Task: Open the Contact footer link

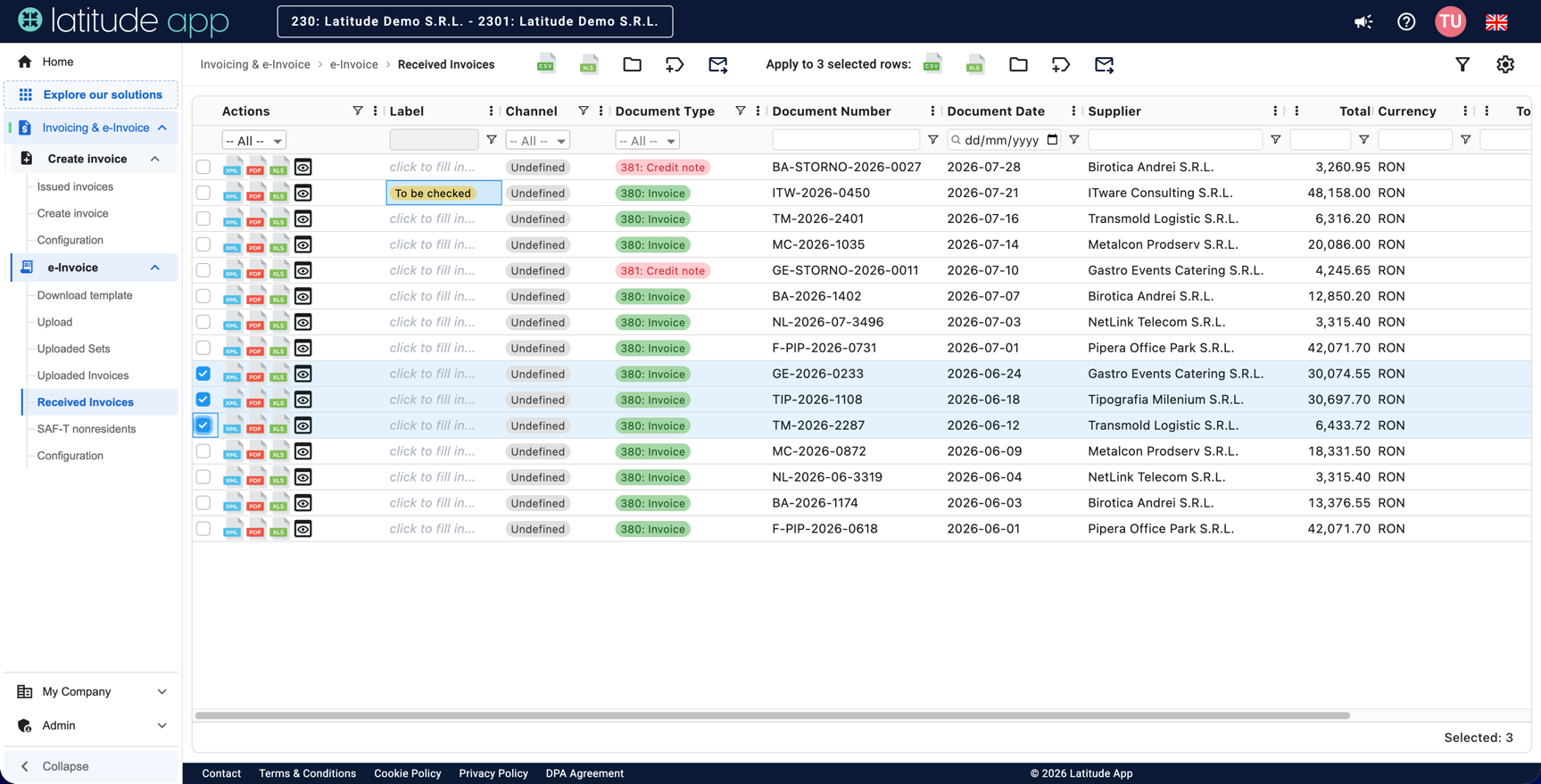Action: pyautogui.click(x=221, y=773)
